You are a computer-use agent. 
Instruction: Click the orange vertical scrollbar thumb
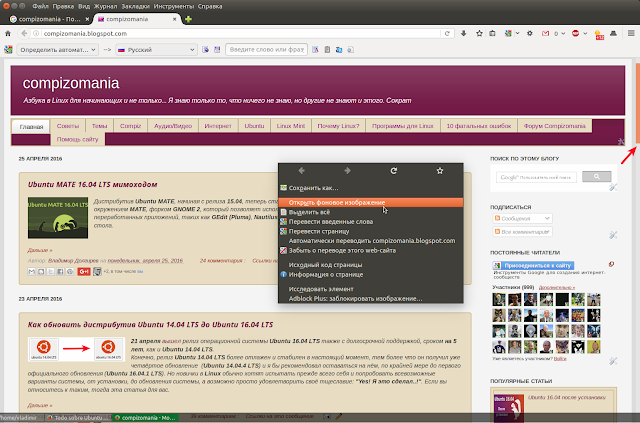(638, 104)
